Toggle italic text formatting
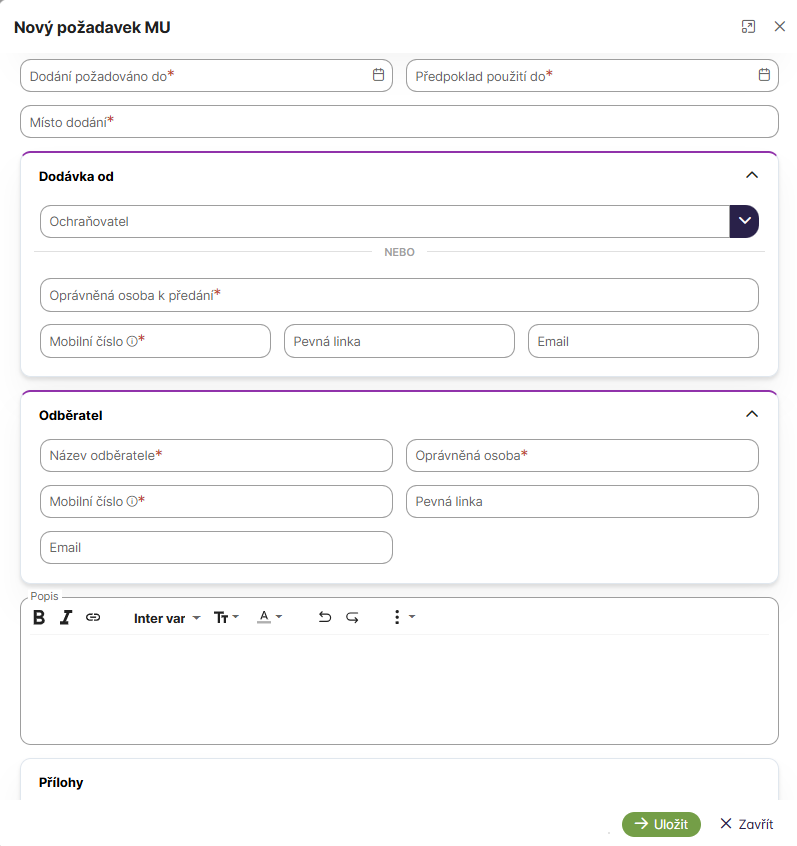Viewport: 797px width, 846px height. 66,618
